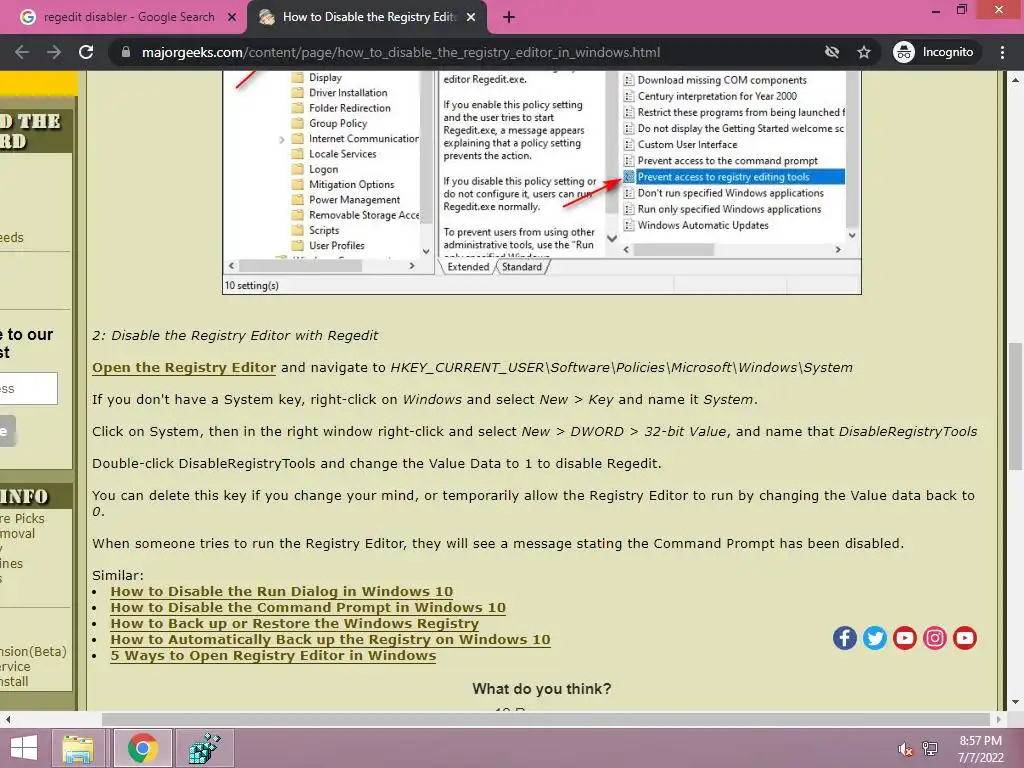1024x768 pixels.
Task: Click the horizontal scroll left arrow
Action: tap(8, 719)
